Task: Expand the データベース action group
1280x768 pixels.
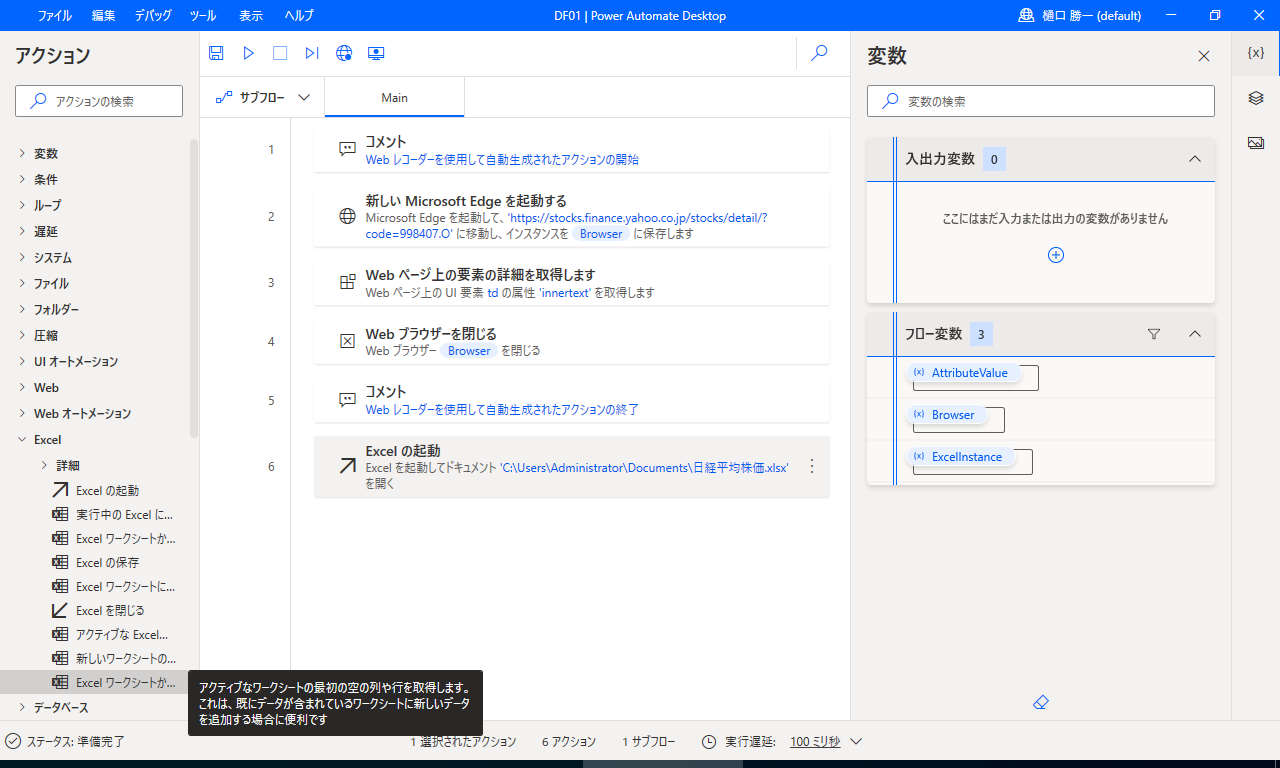Action: [x=22, y=707]
